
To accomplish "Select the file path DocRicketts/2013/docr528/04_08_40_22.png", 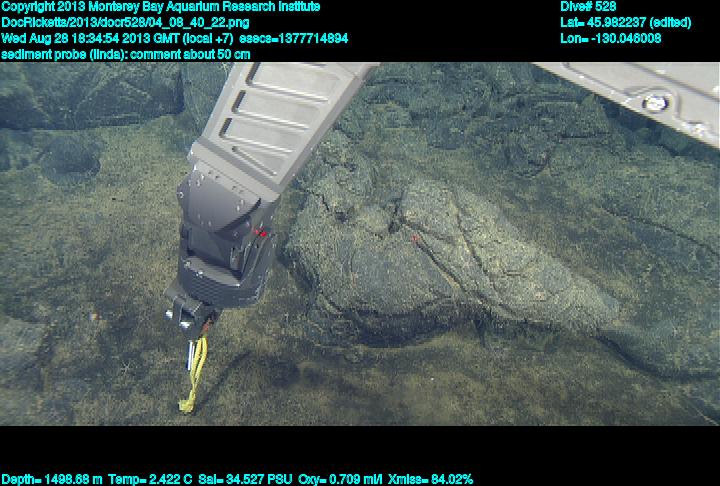I will coord(125,23).
